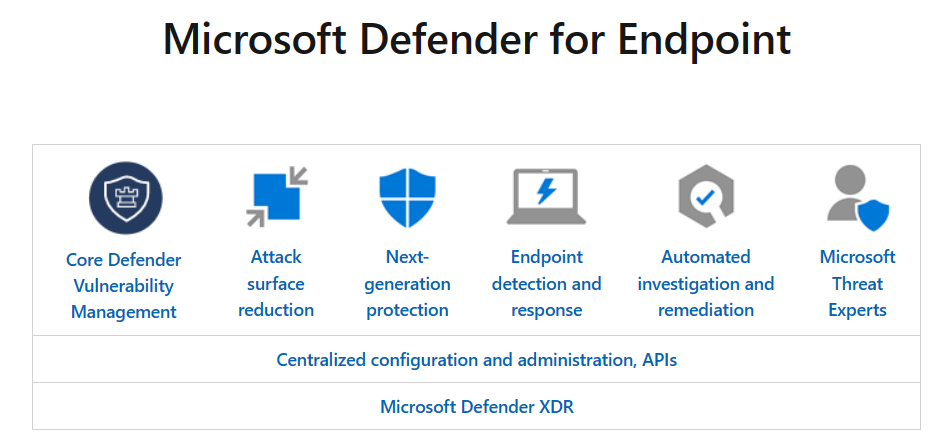Click the word "remediation" under Automated investigation
This screenshot has width=947, height=438.
tap(705, 310)
